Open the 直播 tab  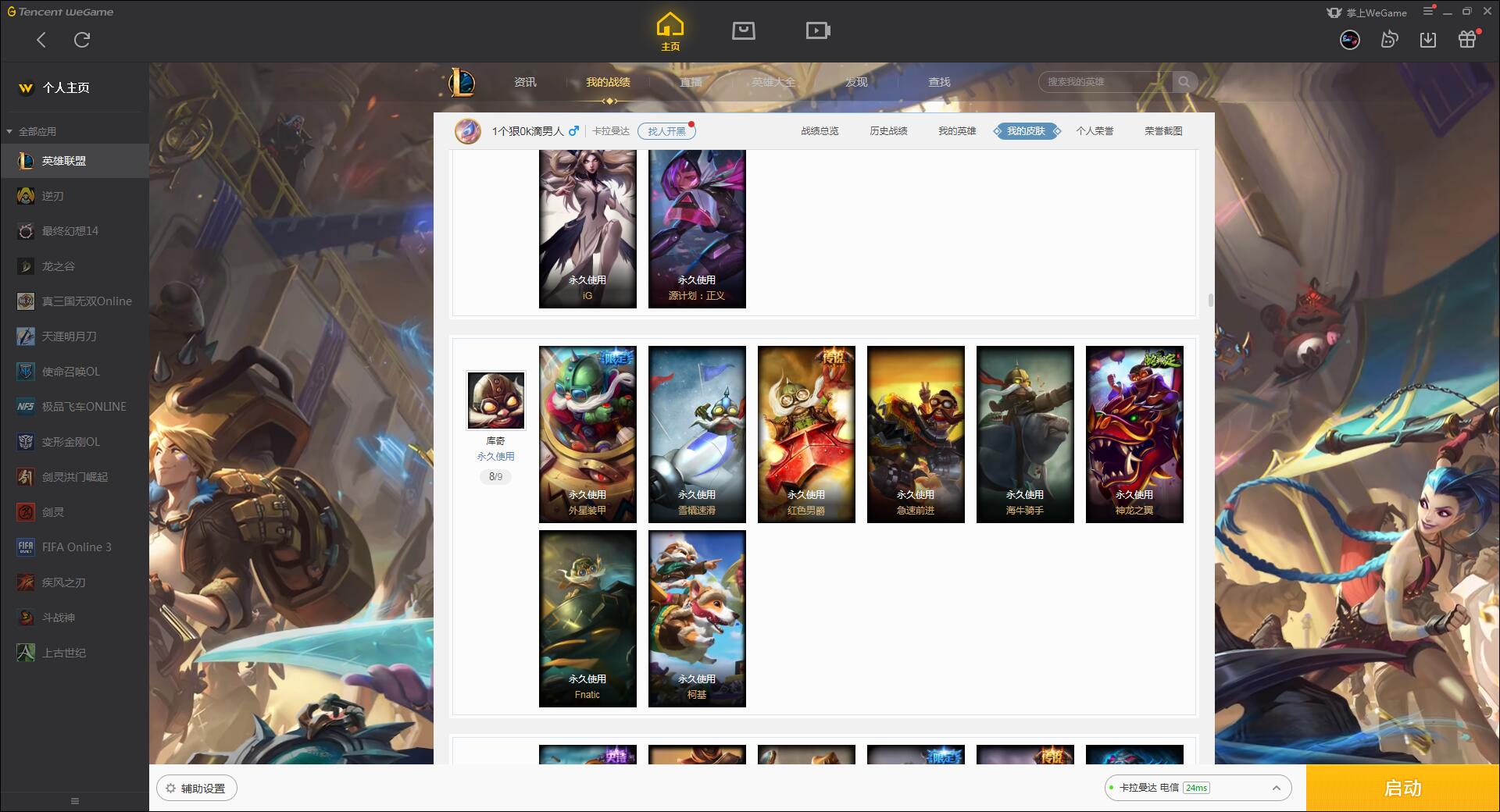[691, 82]
